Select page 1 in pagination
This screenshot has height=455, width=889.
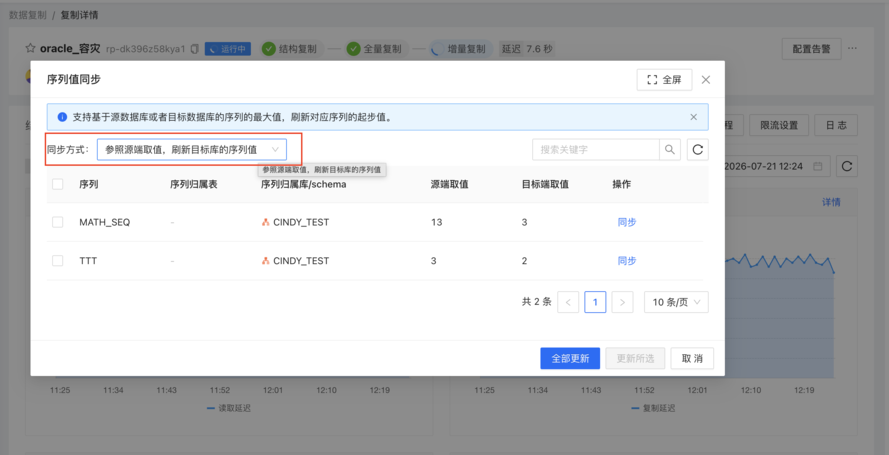595,302
